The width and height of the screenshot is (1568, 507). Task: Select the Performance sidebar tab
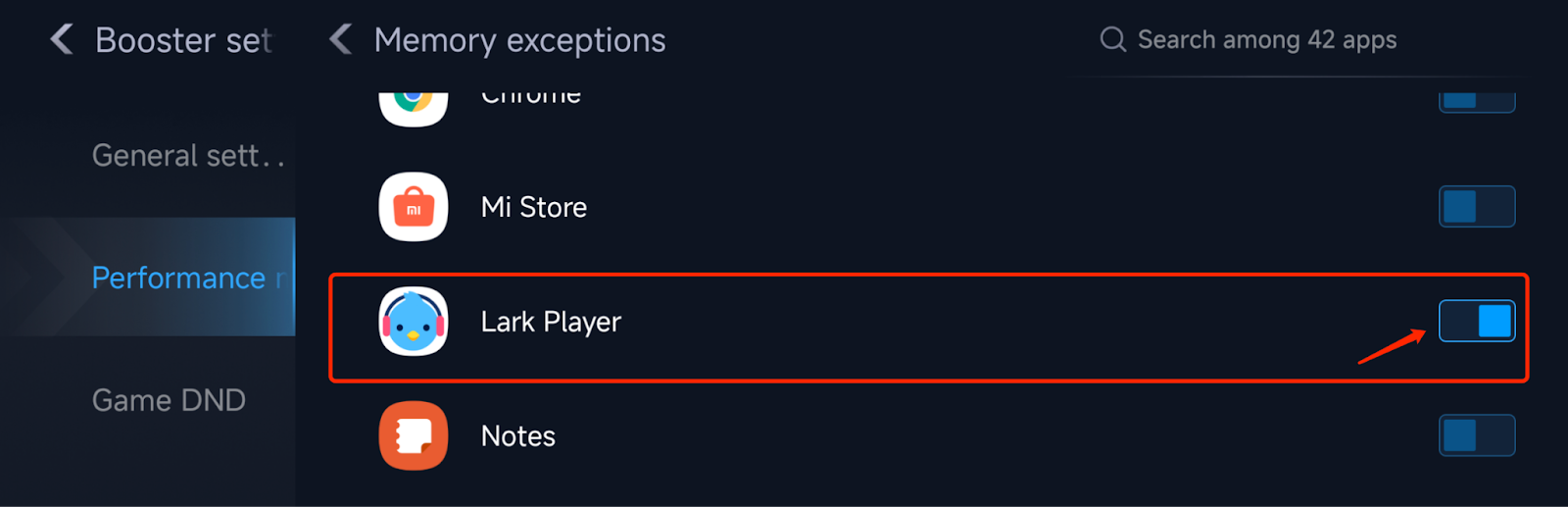click(x=186, y=278)
